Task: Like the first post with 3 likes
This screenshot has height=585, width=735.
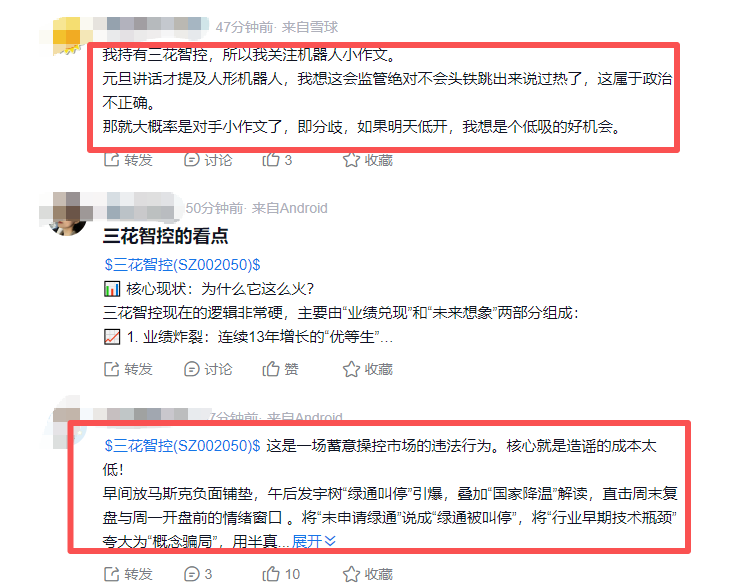Action: tap(277, 160)
